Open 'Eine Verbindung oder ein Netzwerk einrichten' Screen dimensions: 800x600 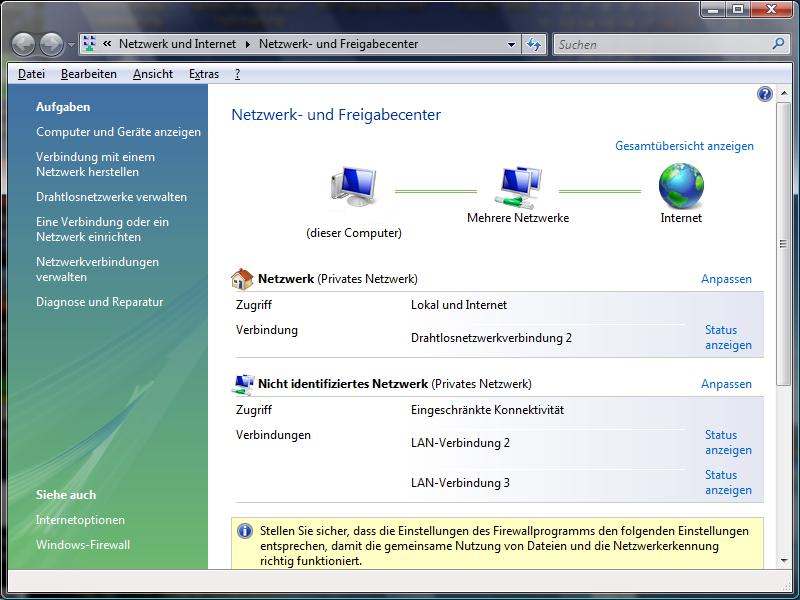102,230
